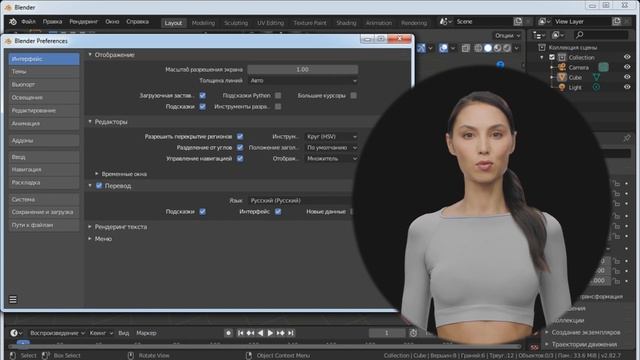Hide the Cube in outliner viewport
The image size is (640, 360).
coord(627,77)
